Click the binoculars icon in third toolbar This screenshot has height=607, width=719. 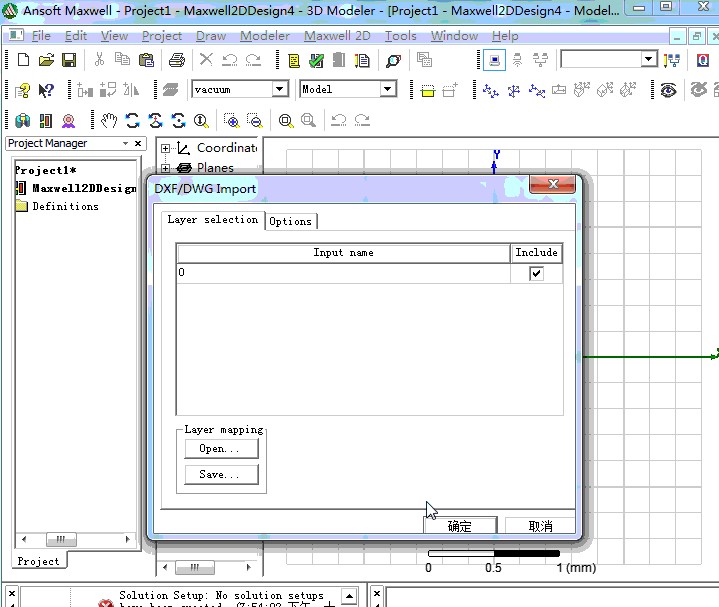(22, 121)
